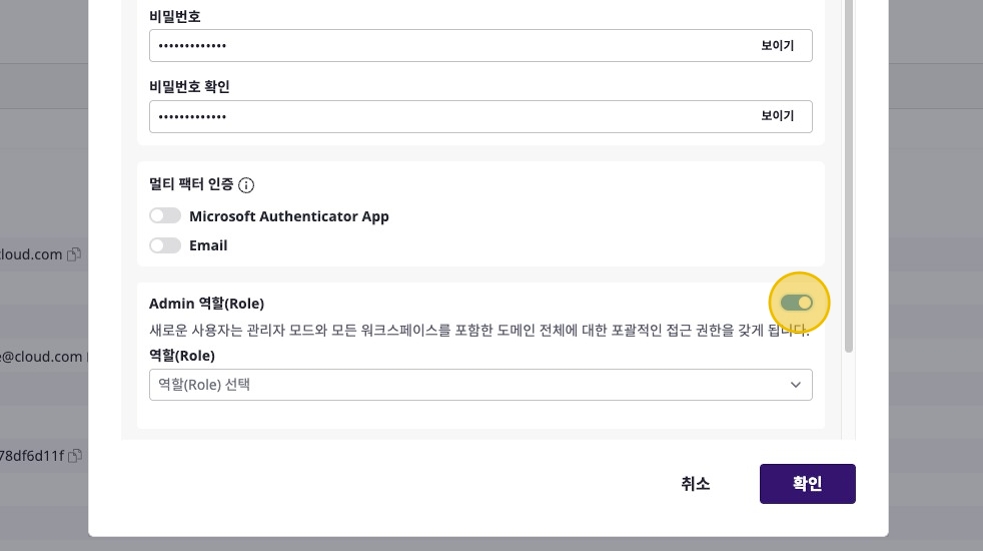The height and width of the screenshot is (551, 983).
Task: Enable Email multi-factor authentication
Action: click(165, 245)
